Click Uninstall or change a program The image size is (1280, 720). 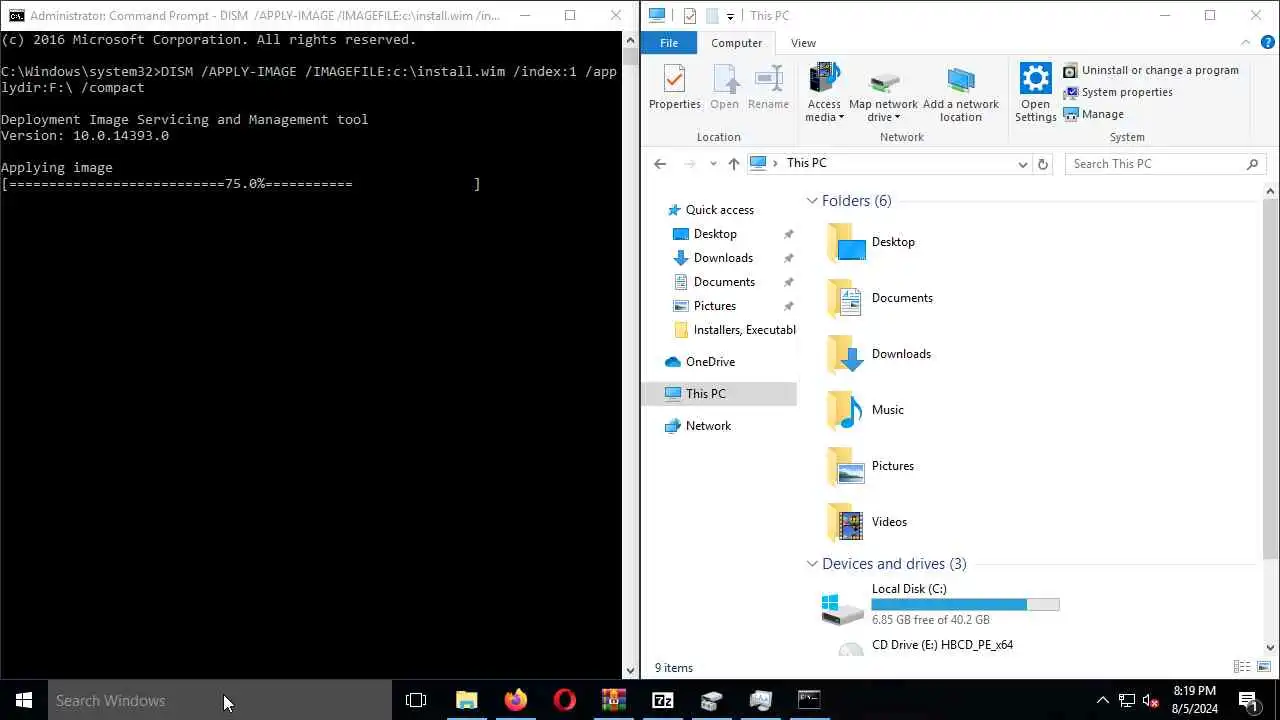pos(1150,70)
